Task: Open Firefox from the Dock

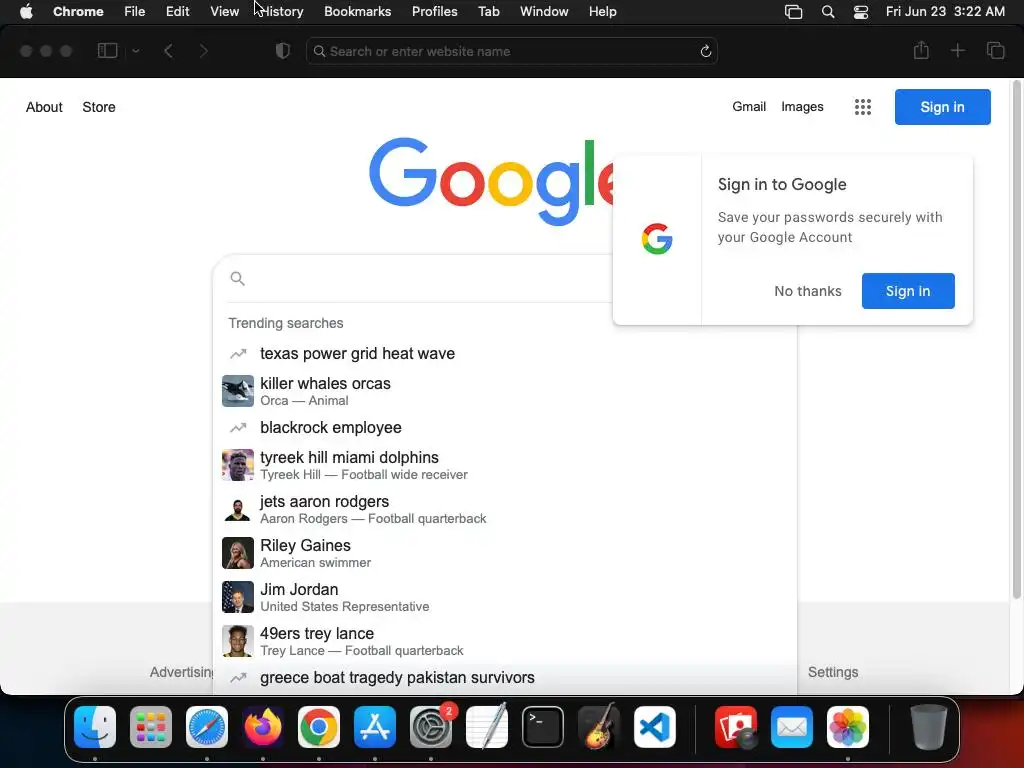Action: tap(263, 727)
